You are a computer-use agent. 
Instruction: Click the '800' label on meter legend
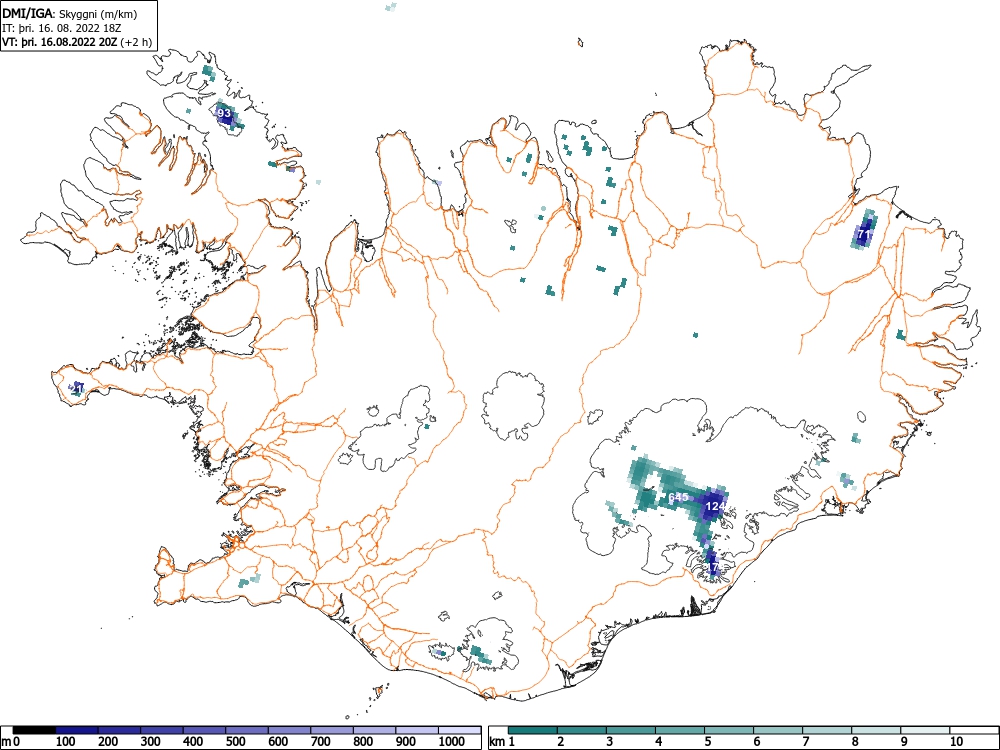click(x=363, y=741)
